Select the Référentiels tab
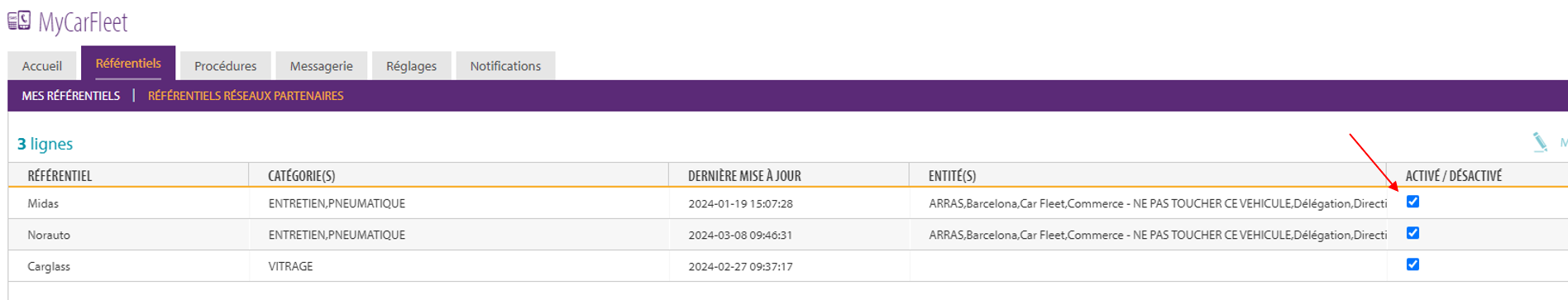The height and width of the screenshot is (300, 1568). point(128,64)
